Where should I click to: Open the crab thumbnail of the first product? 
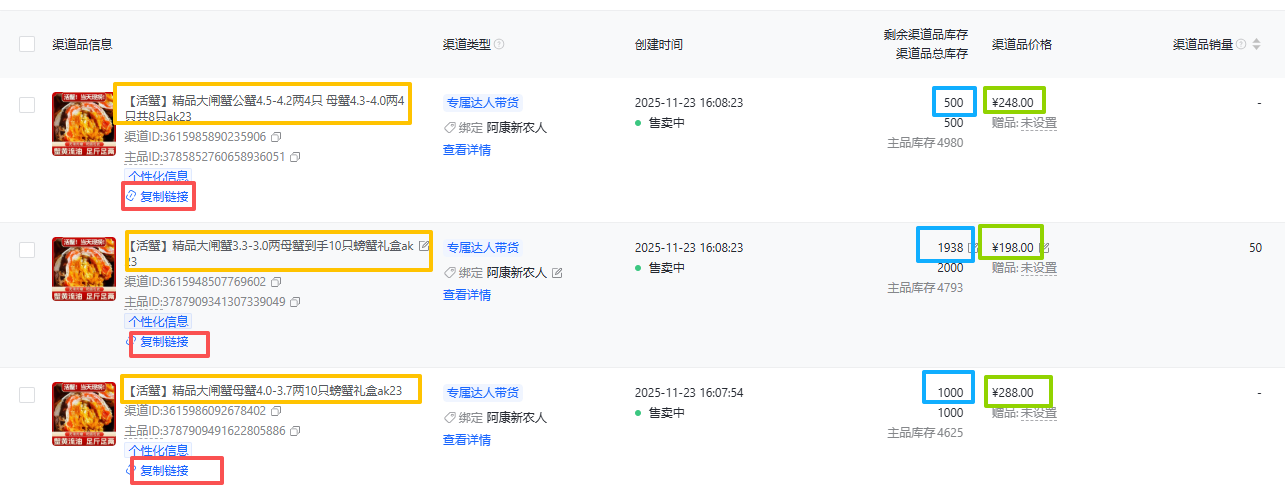pos(84,124)
